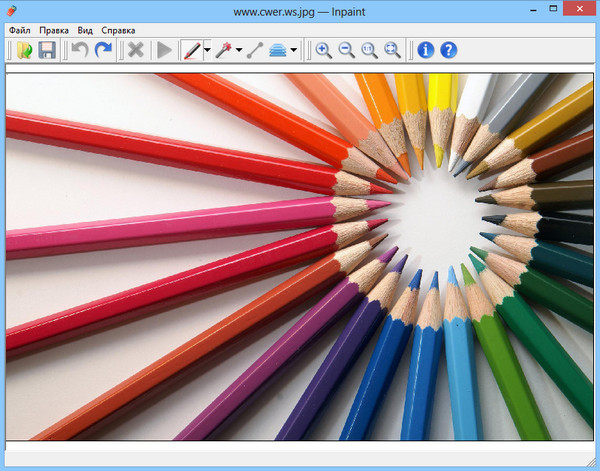Expand the marker tool dropdown arrow
The image size is (600, 471).
point(207,50)
